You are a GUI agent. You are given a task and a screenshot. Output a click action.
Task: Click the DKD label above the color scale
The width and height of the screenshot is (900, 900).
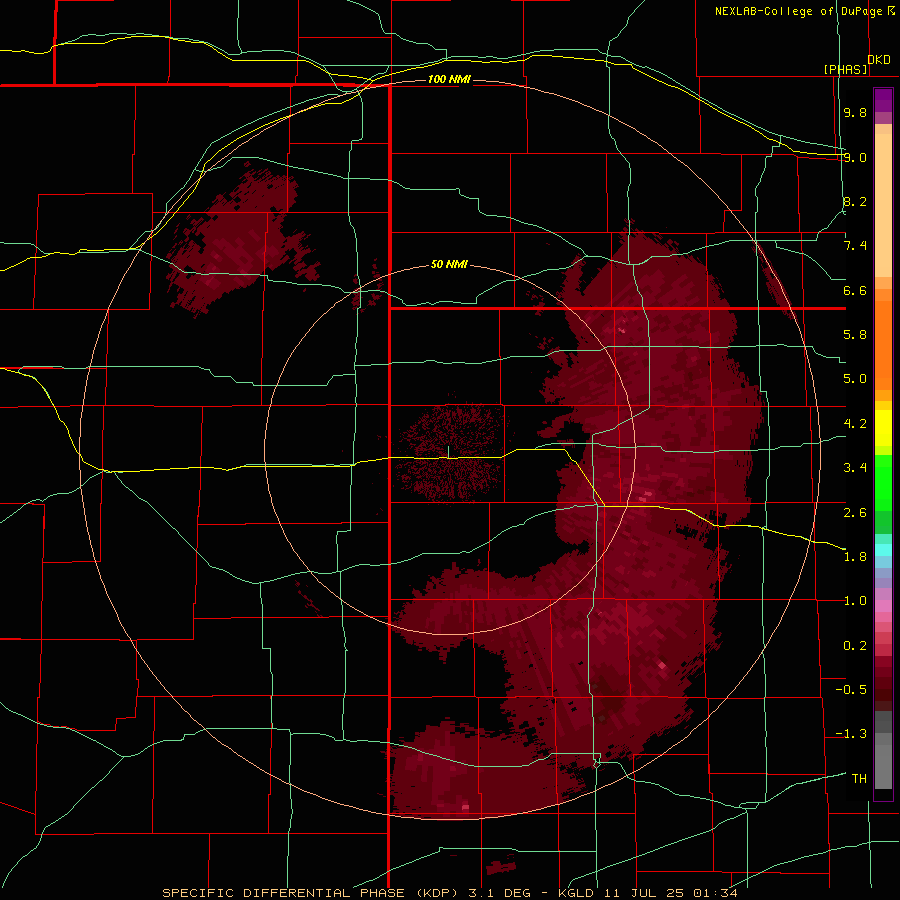click(x=879, y=59)
